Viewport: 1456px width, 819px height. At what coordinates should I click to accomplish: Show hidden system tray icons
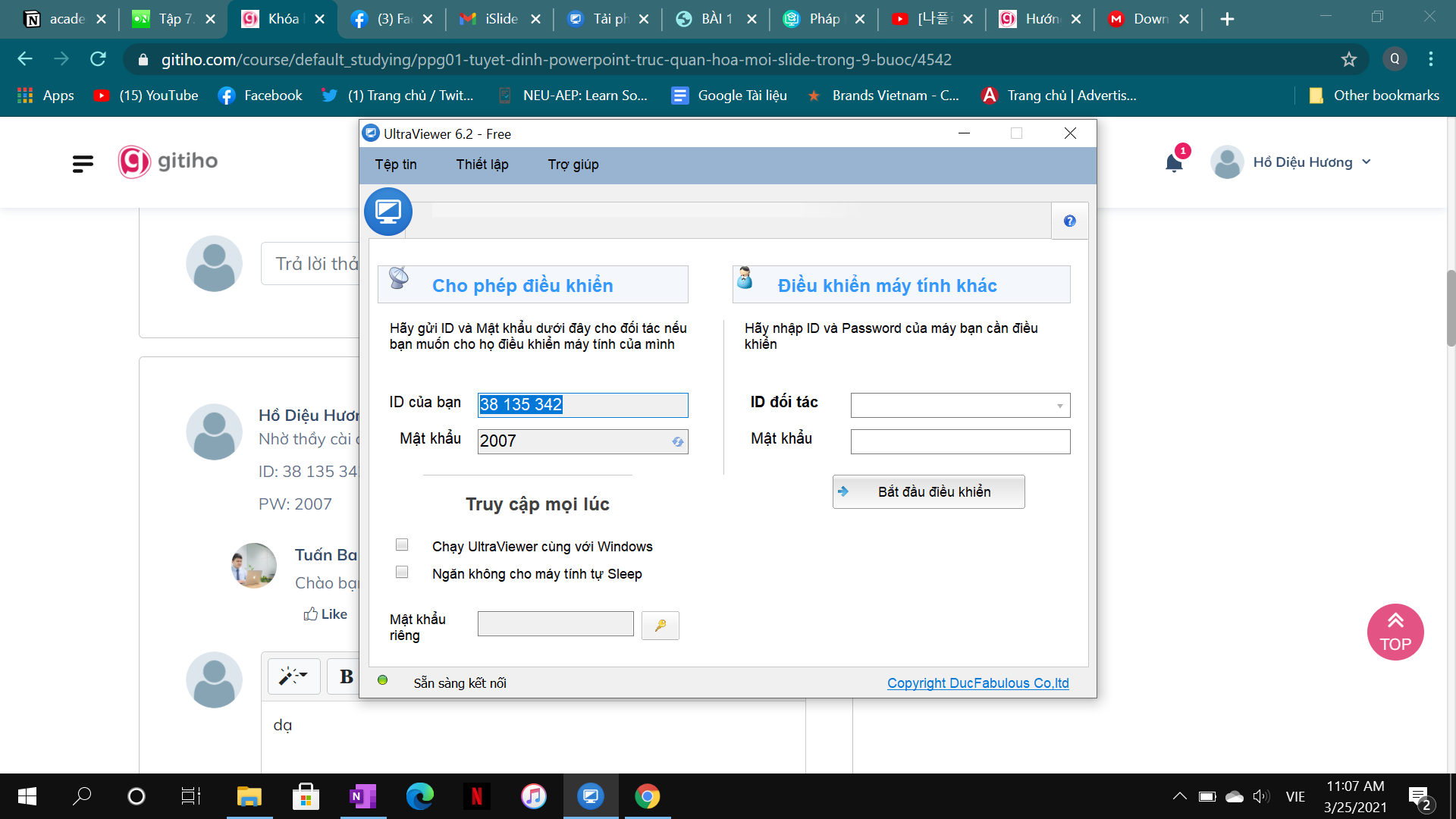point(1179,796)
